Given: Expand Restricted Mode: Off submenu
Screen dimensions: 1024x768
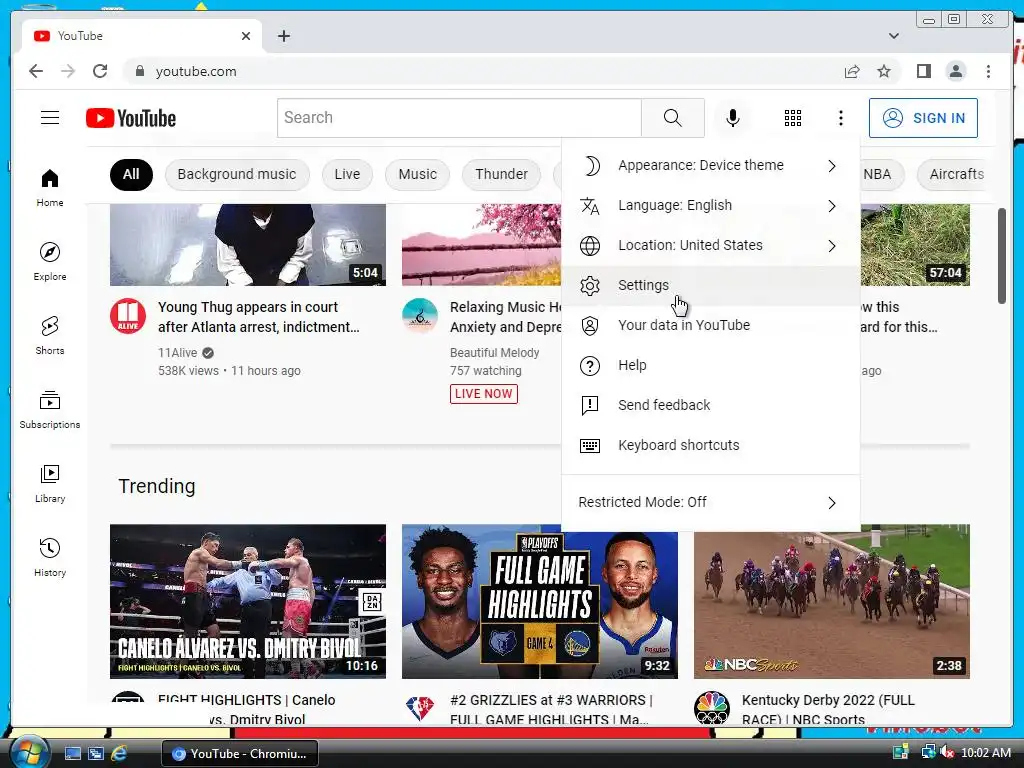Looking at the screenshot, I should pos(710,502).
